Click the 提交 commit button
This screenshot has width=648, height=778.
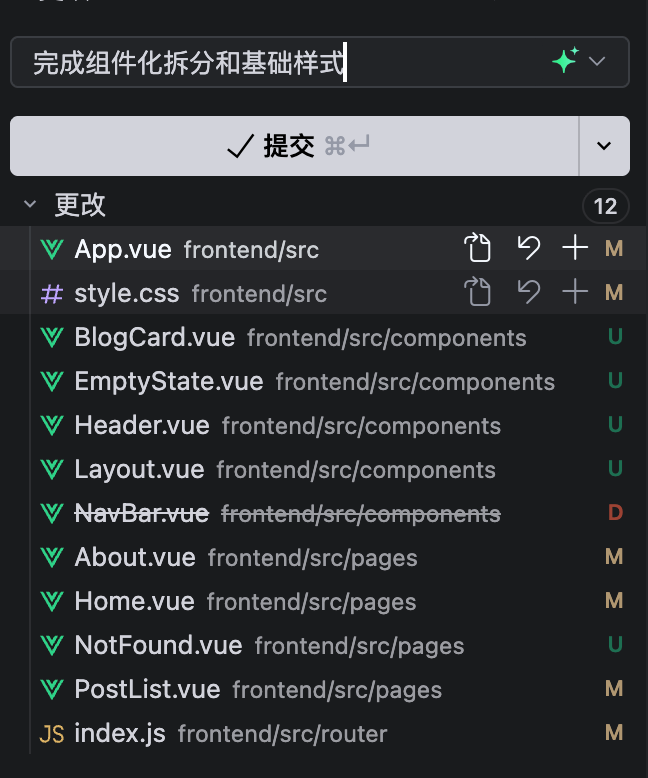[x=294, y=146]
